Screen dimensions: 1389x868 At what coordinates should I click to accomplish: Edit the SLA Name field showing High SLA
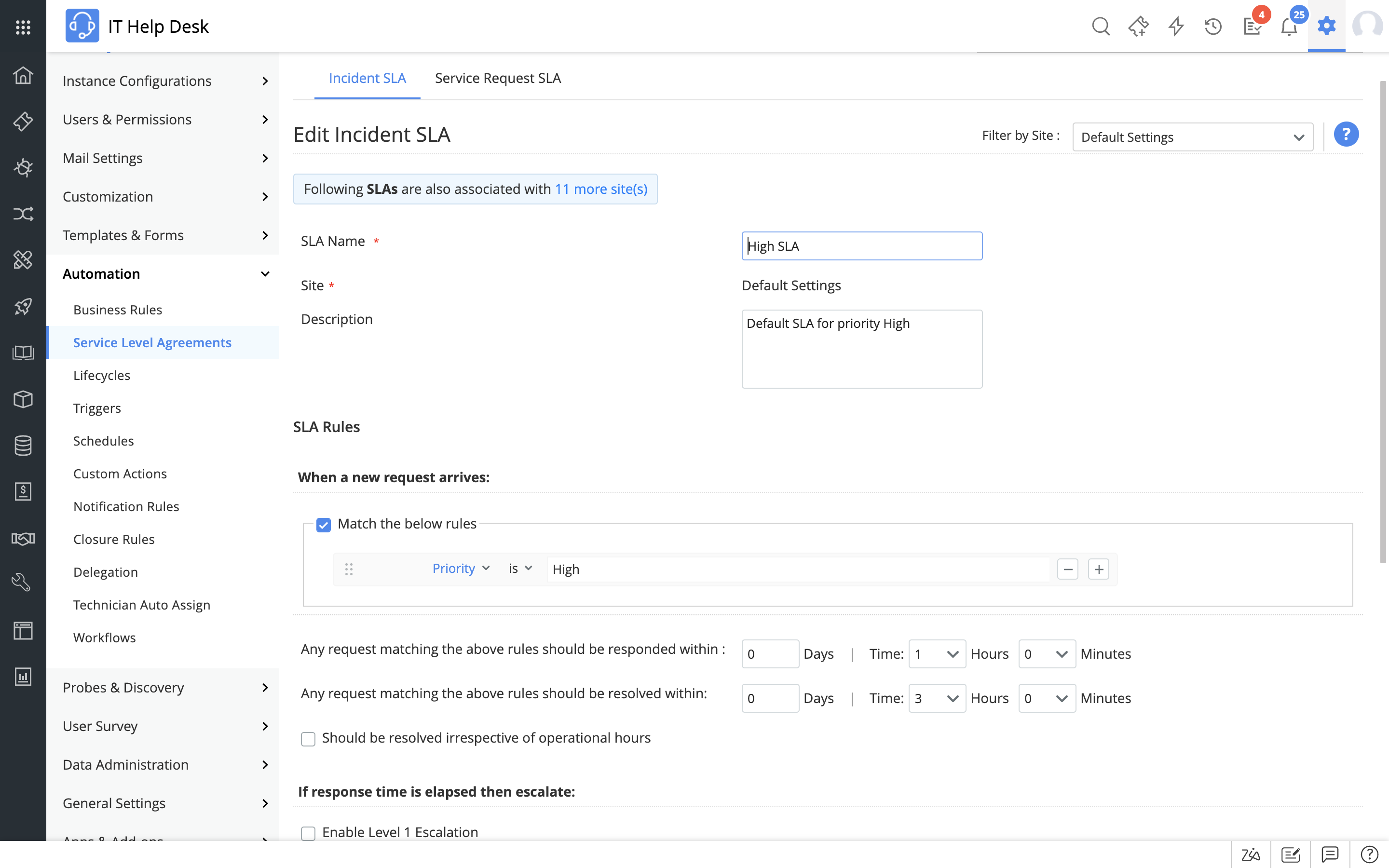tap(861, 246)
